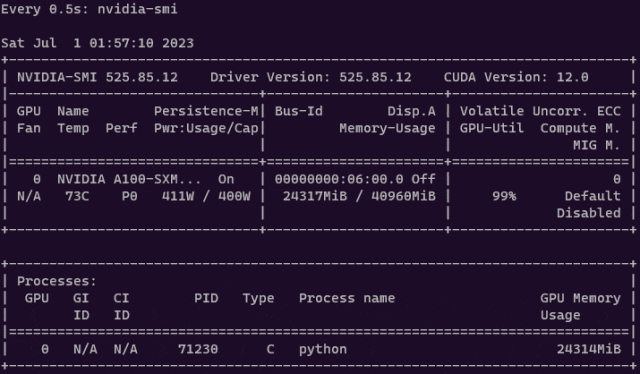This screenshot has width=640, height=374.
Task: Click the 'PID' column header
Action: pyautogui.click(x=206, y=298)
